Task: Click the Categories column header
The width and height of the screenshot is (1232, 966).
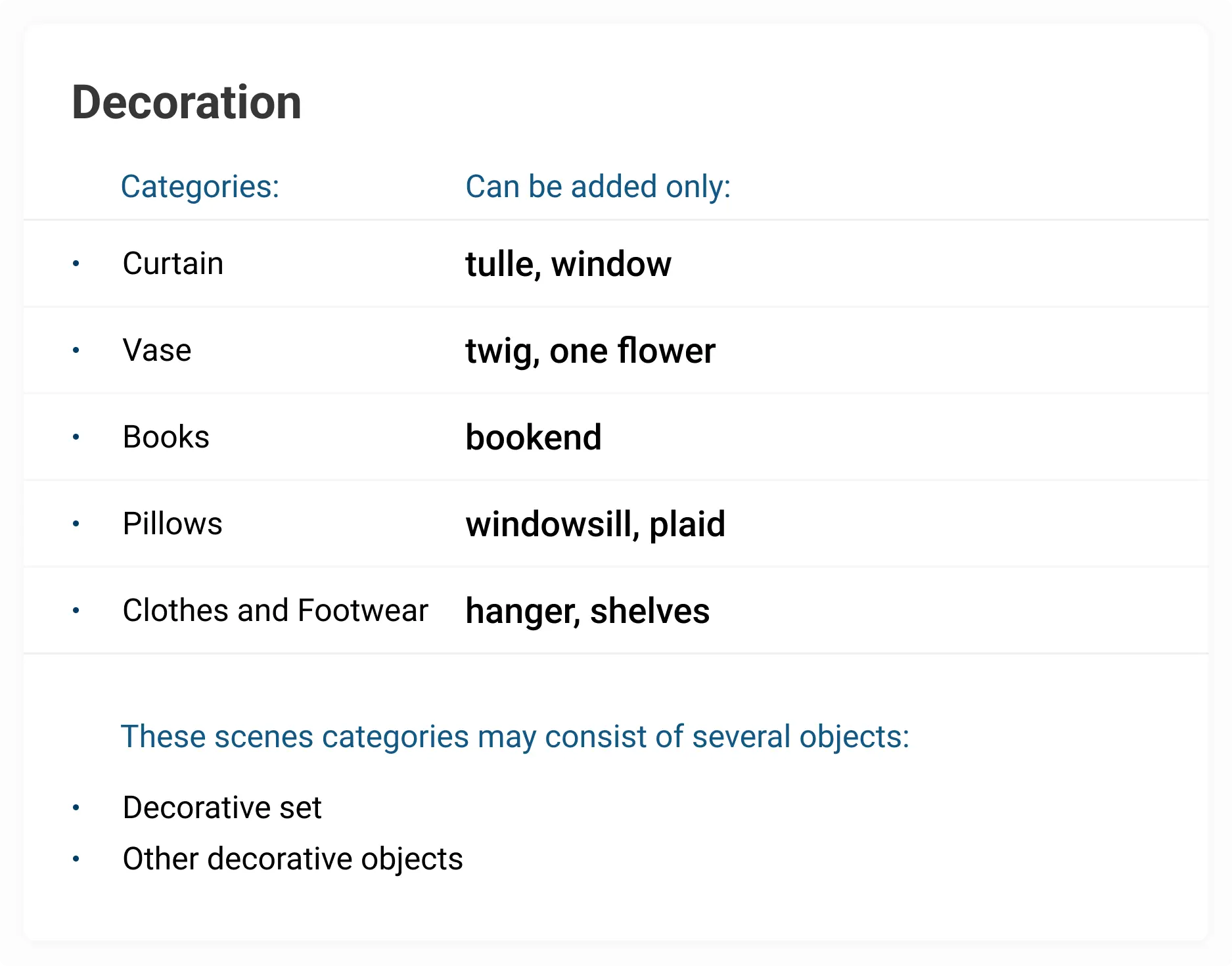Action: 200,187
